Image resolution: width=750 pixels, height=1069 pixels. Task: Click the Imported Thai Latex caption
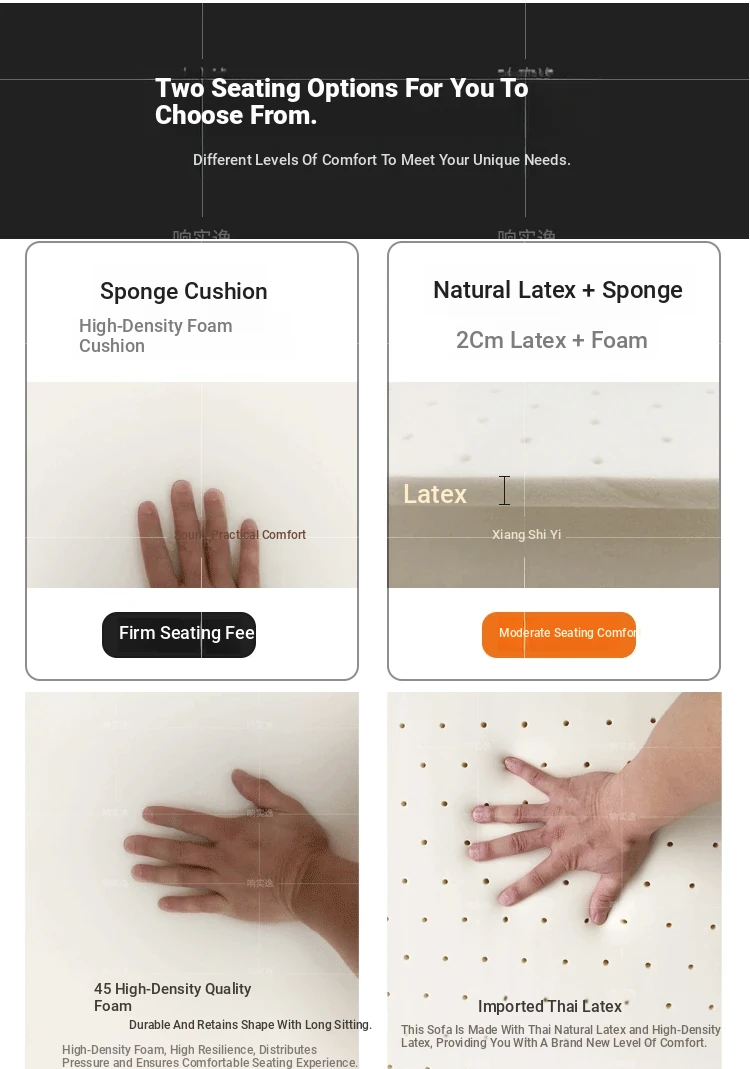550,1006
